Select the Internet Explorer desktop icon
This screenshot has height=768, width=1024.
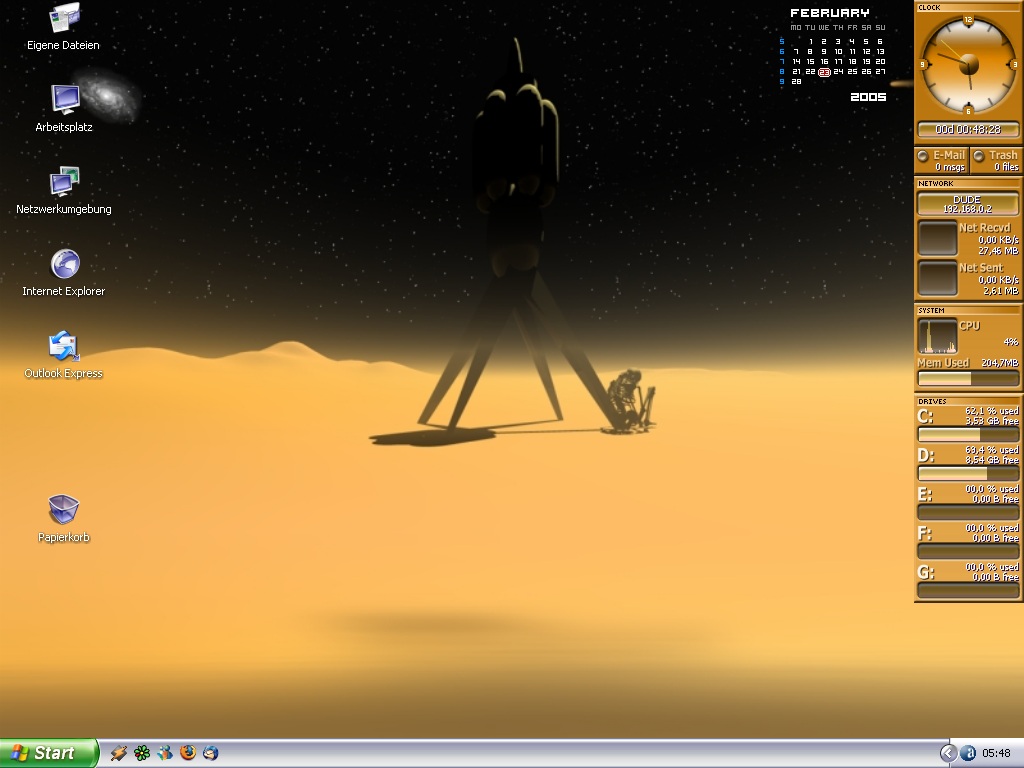[x=64, y=273]
